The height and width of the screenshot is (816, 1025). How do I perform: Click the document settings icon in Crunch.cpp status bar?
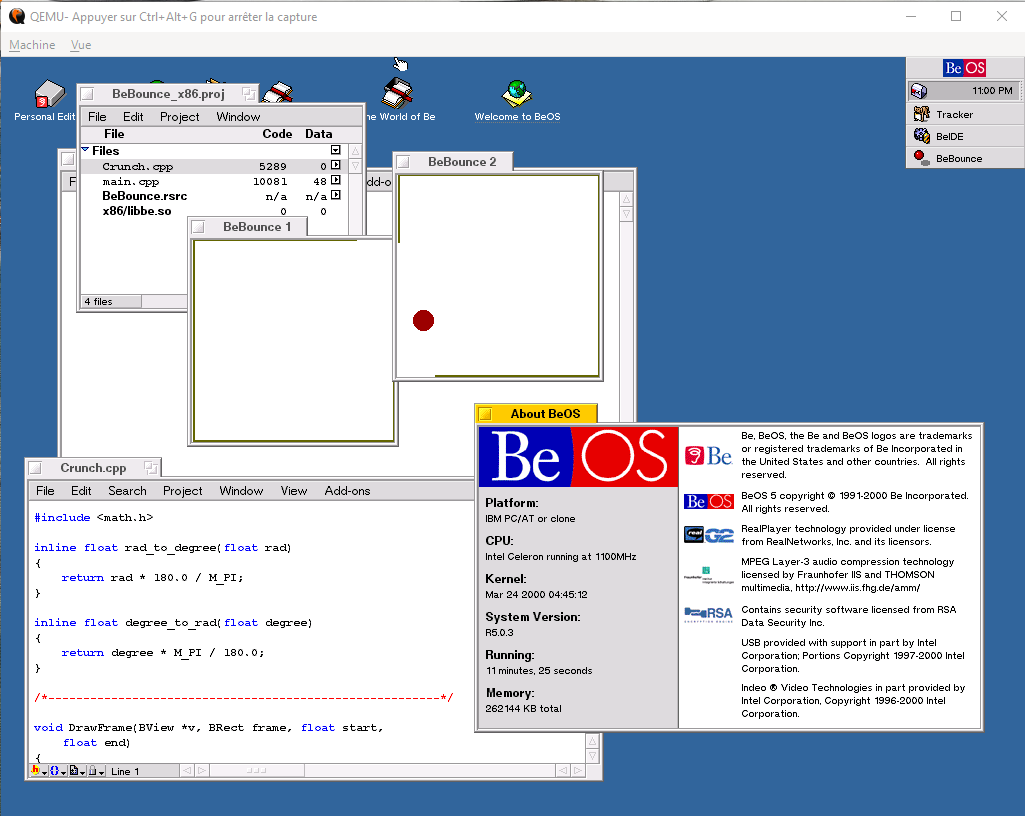tap(76, 771)
